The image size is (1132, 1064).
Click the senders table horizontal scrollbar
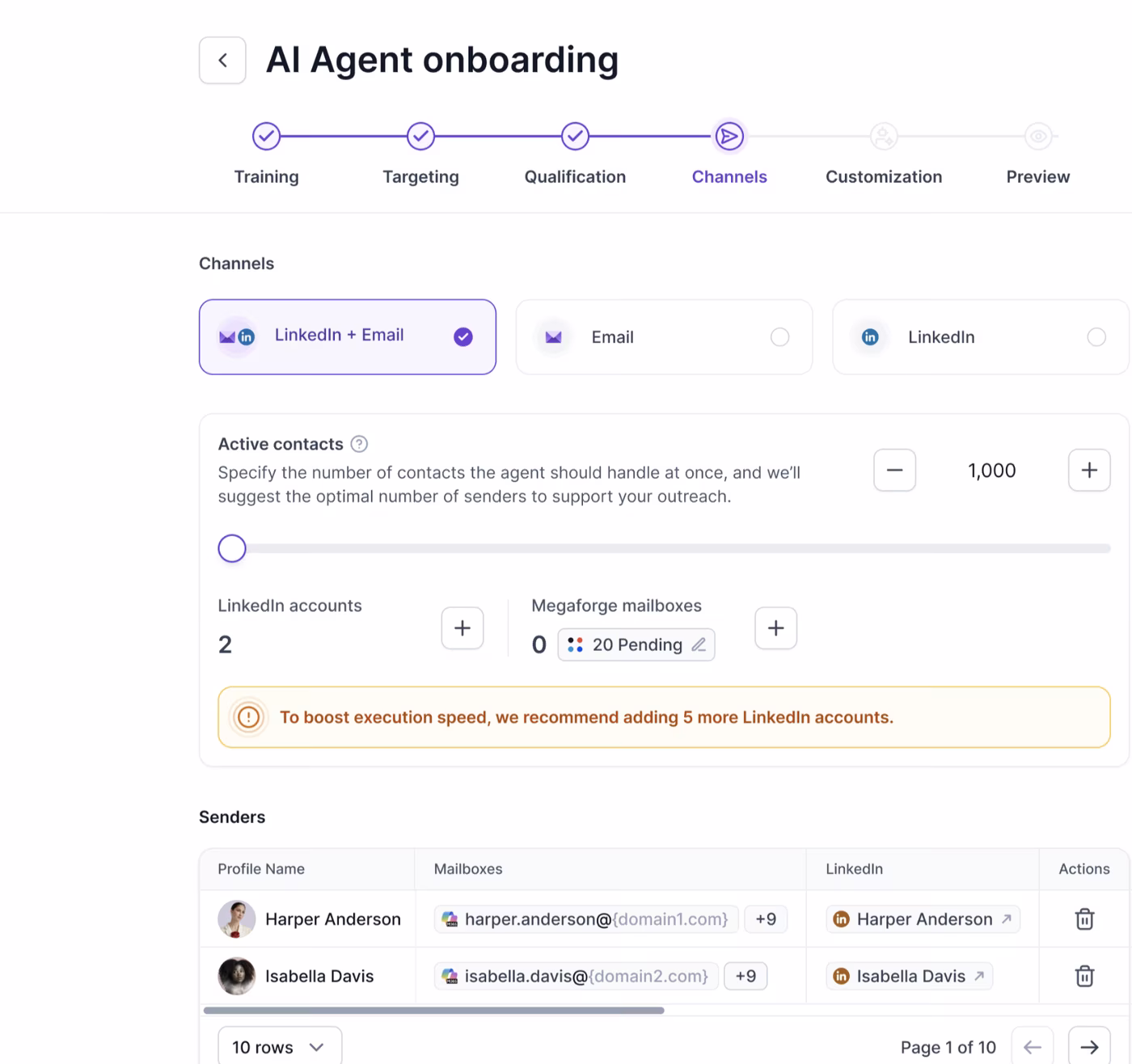point(433,1010)
